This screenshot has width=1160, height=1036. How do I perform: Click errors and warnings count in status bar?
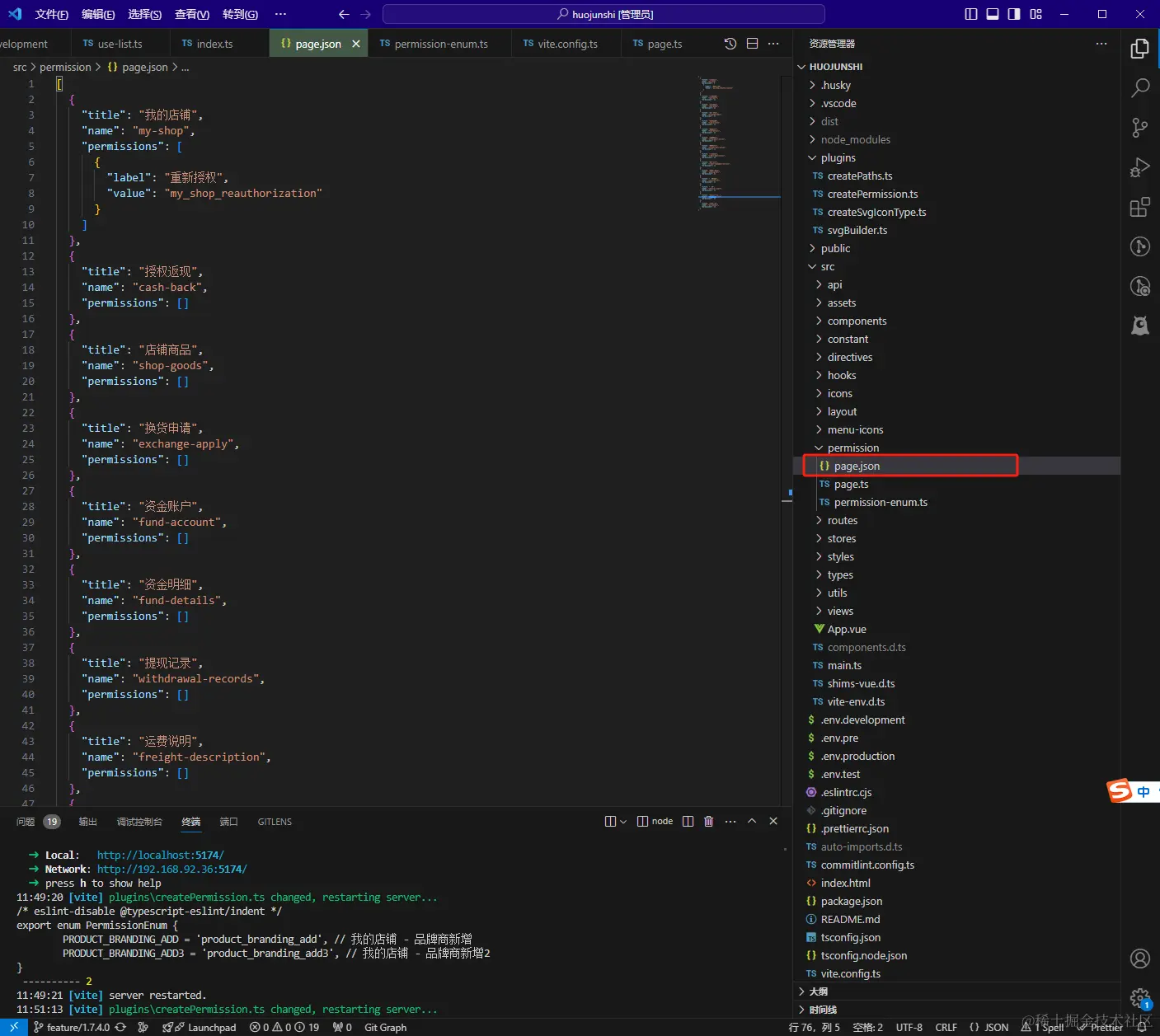pyautogui.click(x=284, y=1027)
